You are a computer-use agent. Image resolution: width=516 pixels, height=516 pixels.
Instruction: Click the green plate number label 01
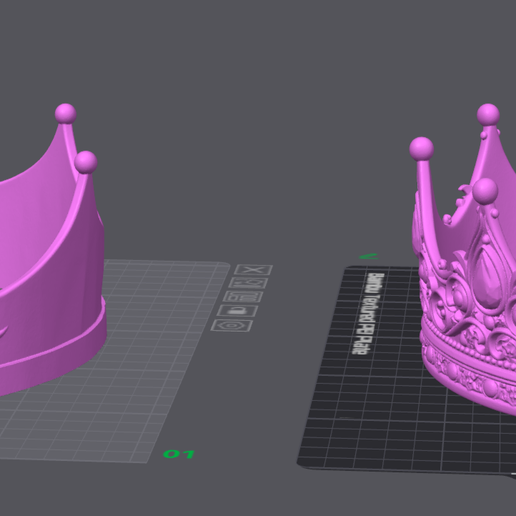pos(179,454)
